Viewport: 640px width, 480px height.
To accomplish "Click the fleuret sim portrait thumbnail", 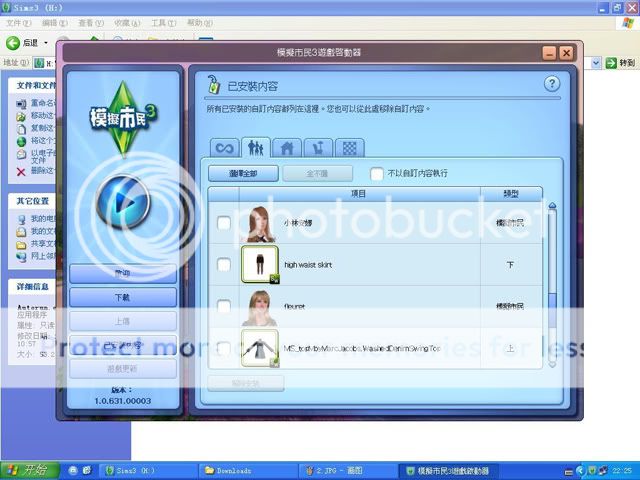I will tap(260, 307).
